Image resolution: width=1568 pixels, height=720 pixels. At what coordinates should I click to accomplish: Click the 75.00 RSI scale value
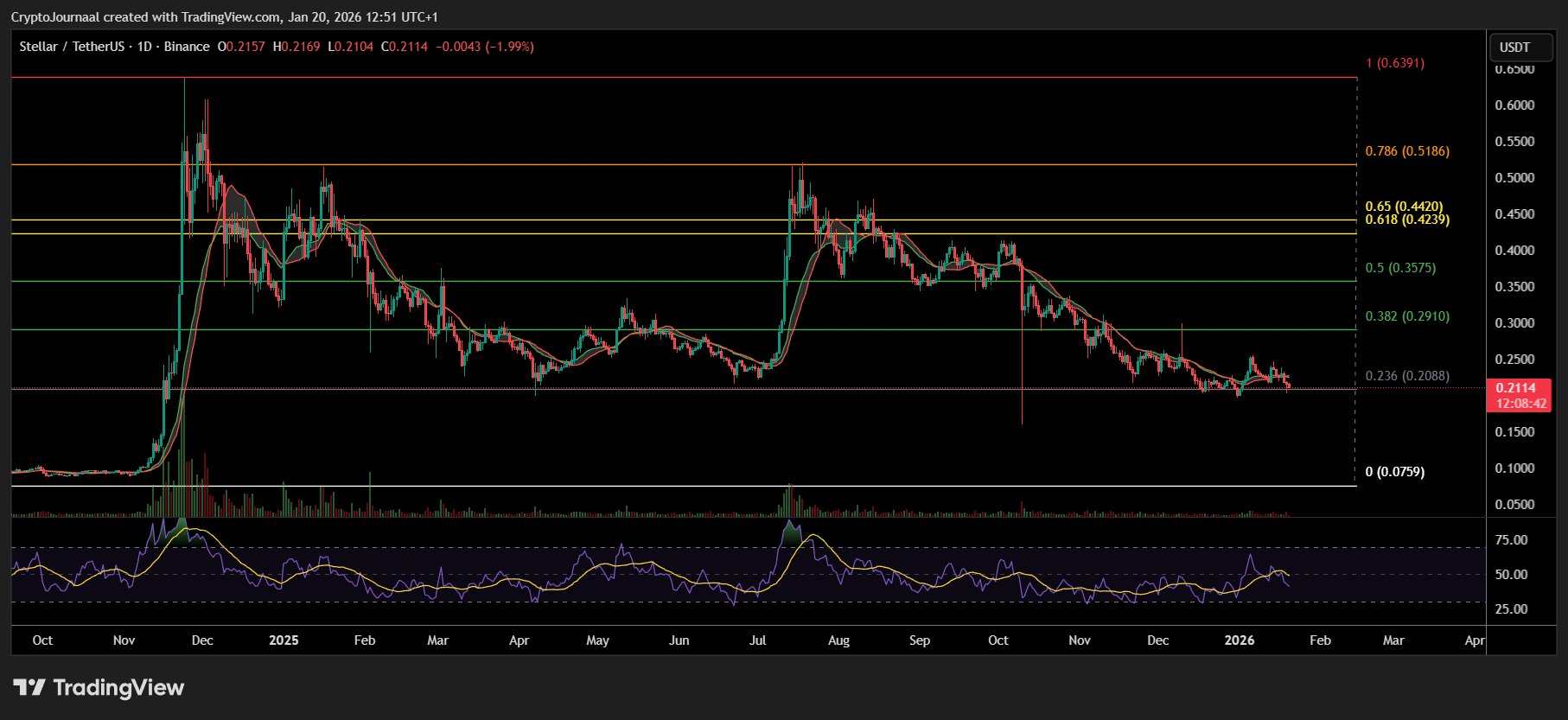[x=1511, y=540]
